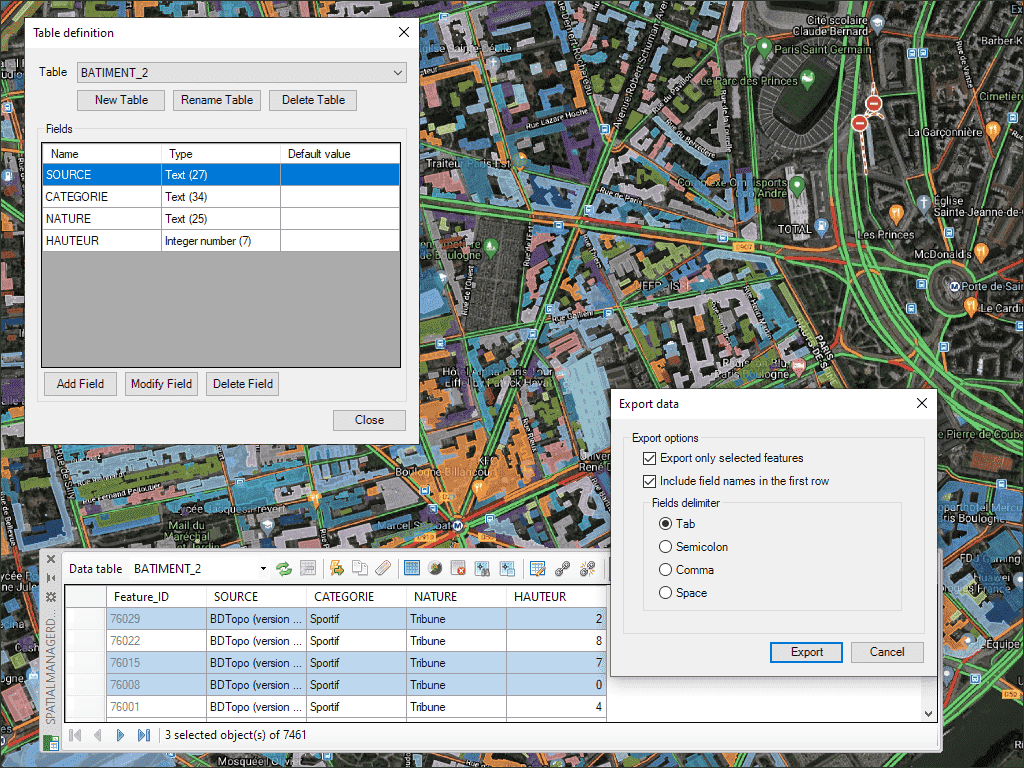Uncheck Export only selected features

pos(650,458)
